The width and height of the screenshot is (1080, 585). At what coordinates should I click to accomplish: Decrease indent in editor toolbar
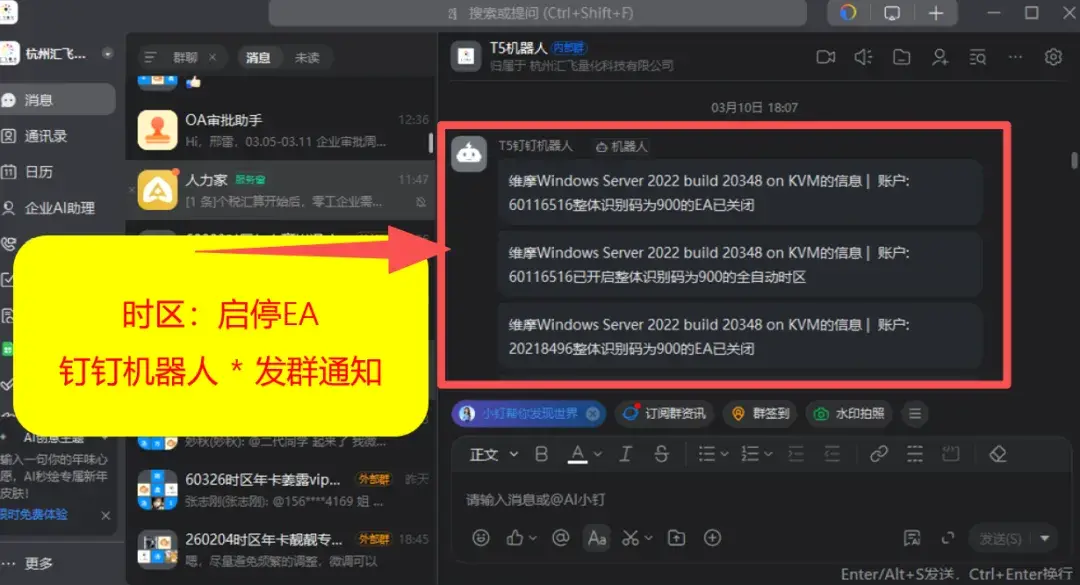[832, 454]
